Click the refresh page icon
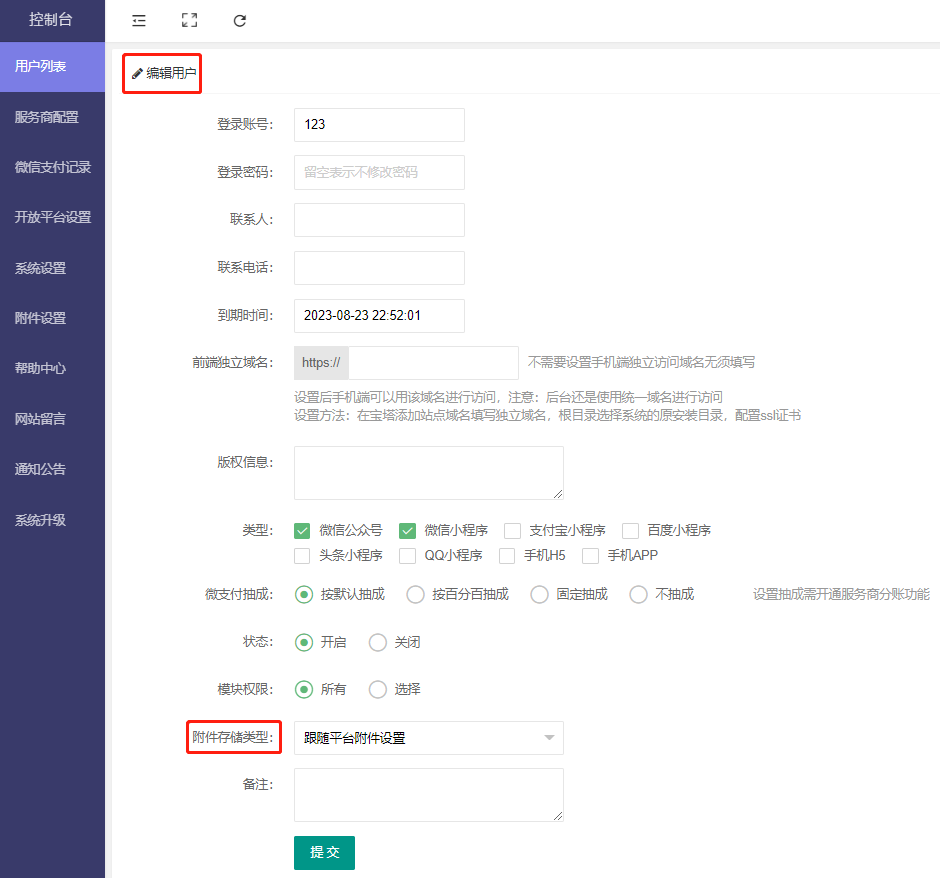 pos(240,20)
